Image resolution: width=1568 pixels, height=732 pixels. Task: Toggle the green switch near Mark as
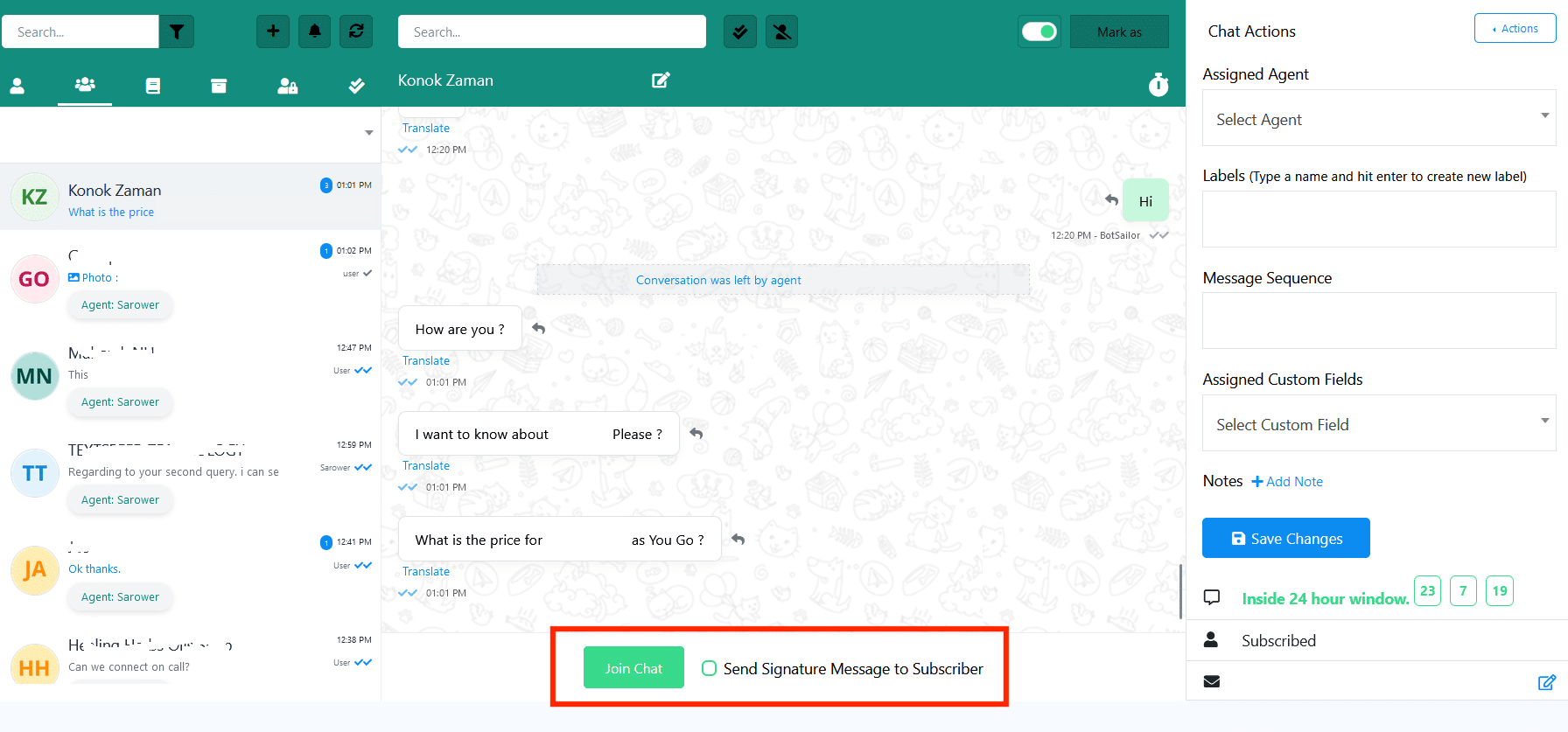click(1039, 32)
